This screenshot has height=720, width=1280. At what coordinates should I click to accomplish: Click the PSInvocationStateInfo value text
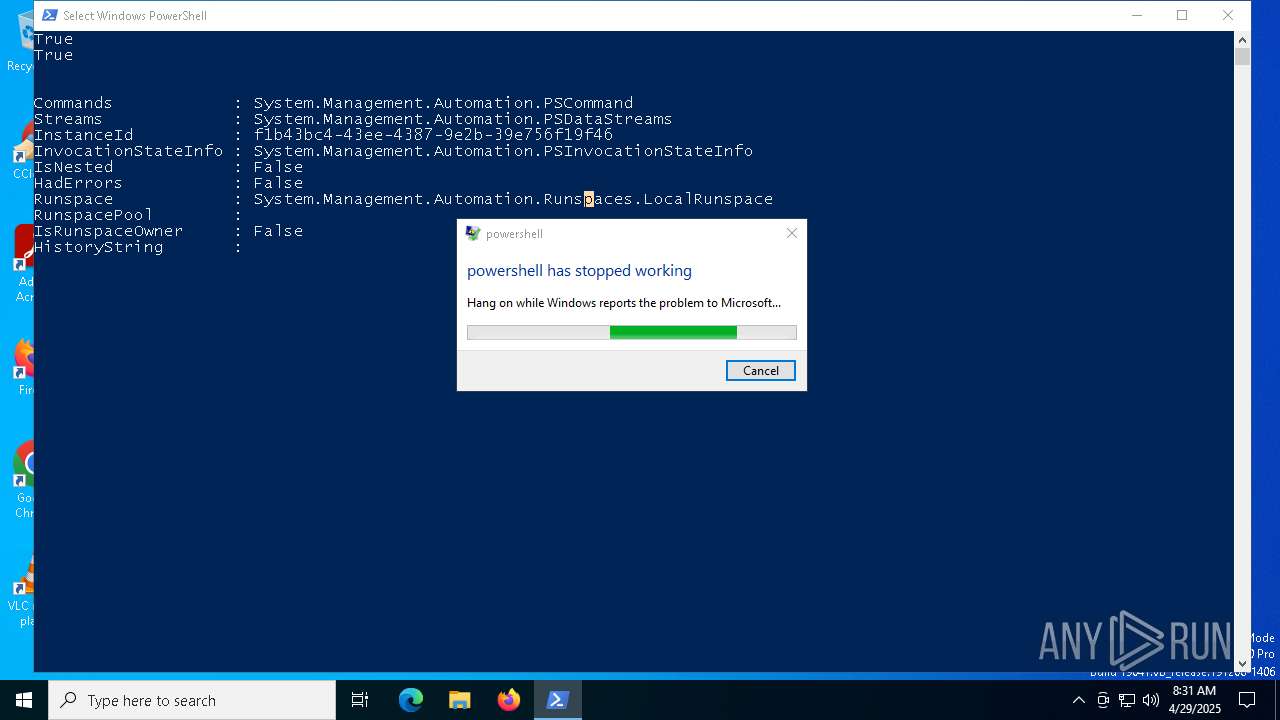(x=503, y=151)
